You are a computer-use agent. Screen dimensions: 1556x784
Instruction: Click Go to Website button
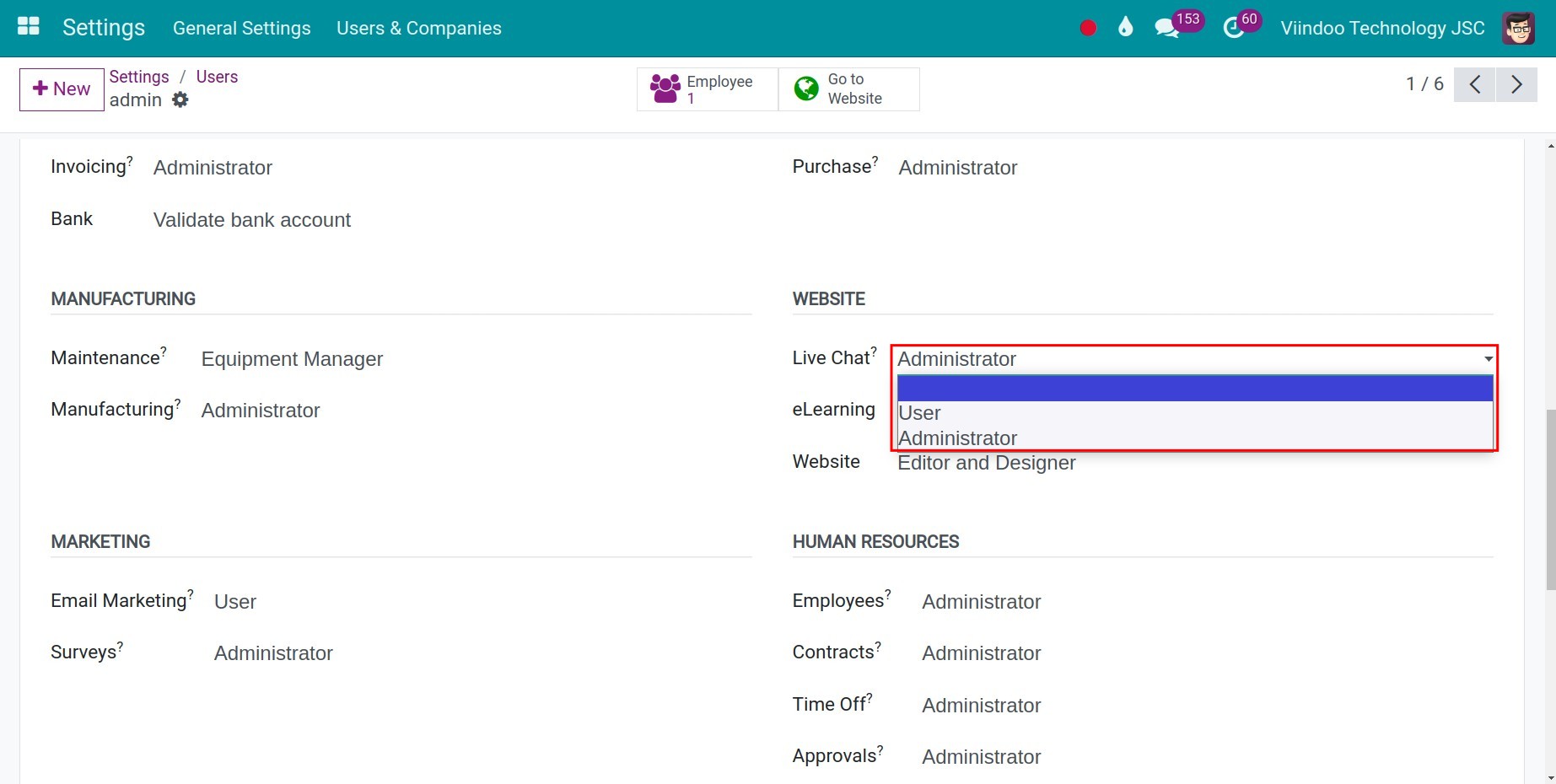pyautogui.click(x=849, y=89)
